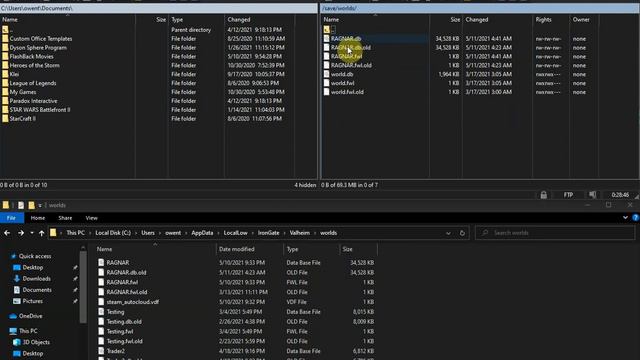640x360 pixels.
Task: Open the Home ribbon tab in File Explorer
Action: (x=38, y=218)
